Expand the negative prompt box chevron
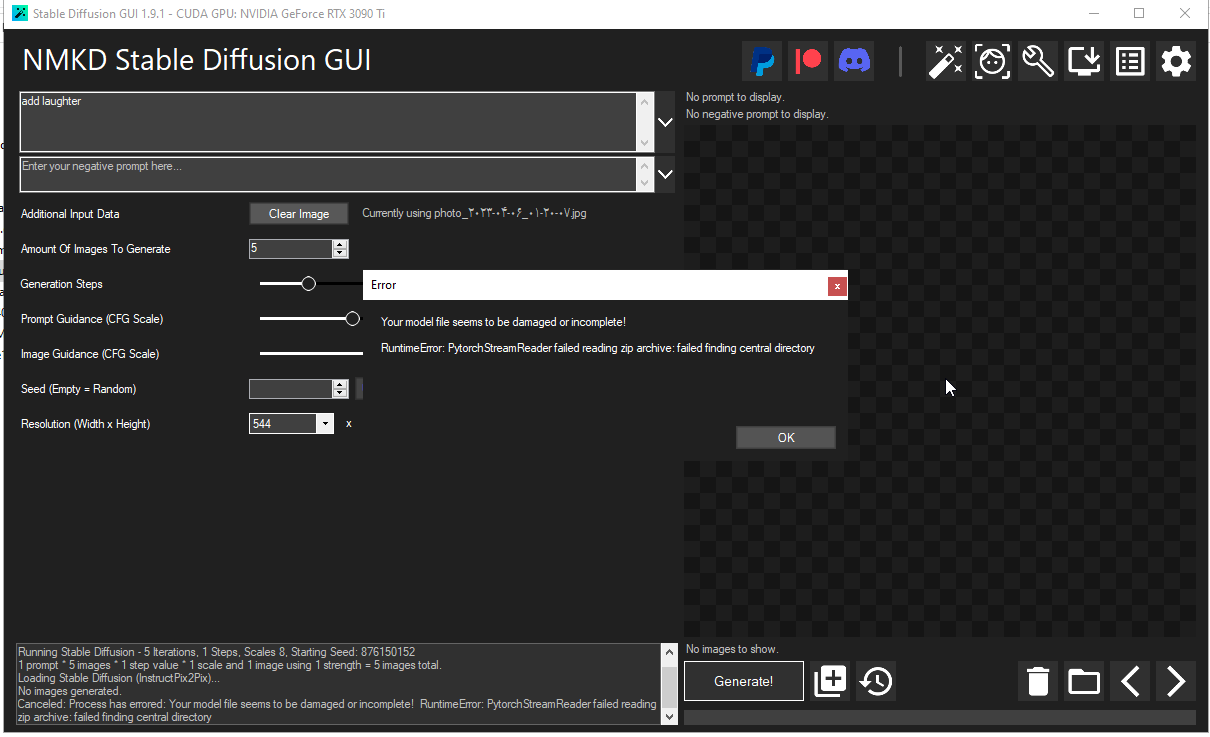Screen dimensions: 1210x737 666,174
